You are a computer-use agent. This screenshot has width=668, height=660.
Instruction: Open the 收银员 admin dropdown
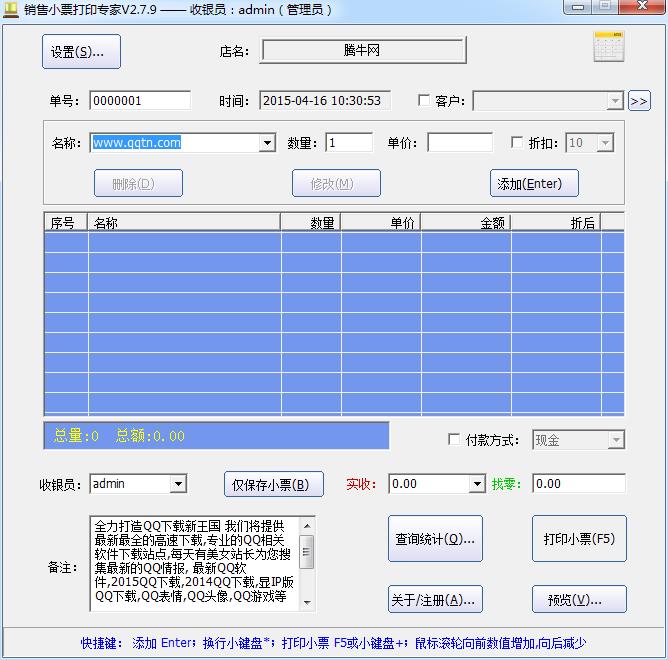(178, 484)
